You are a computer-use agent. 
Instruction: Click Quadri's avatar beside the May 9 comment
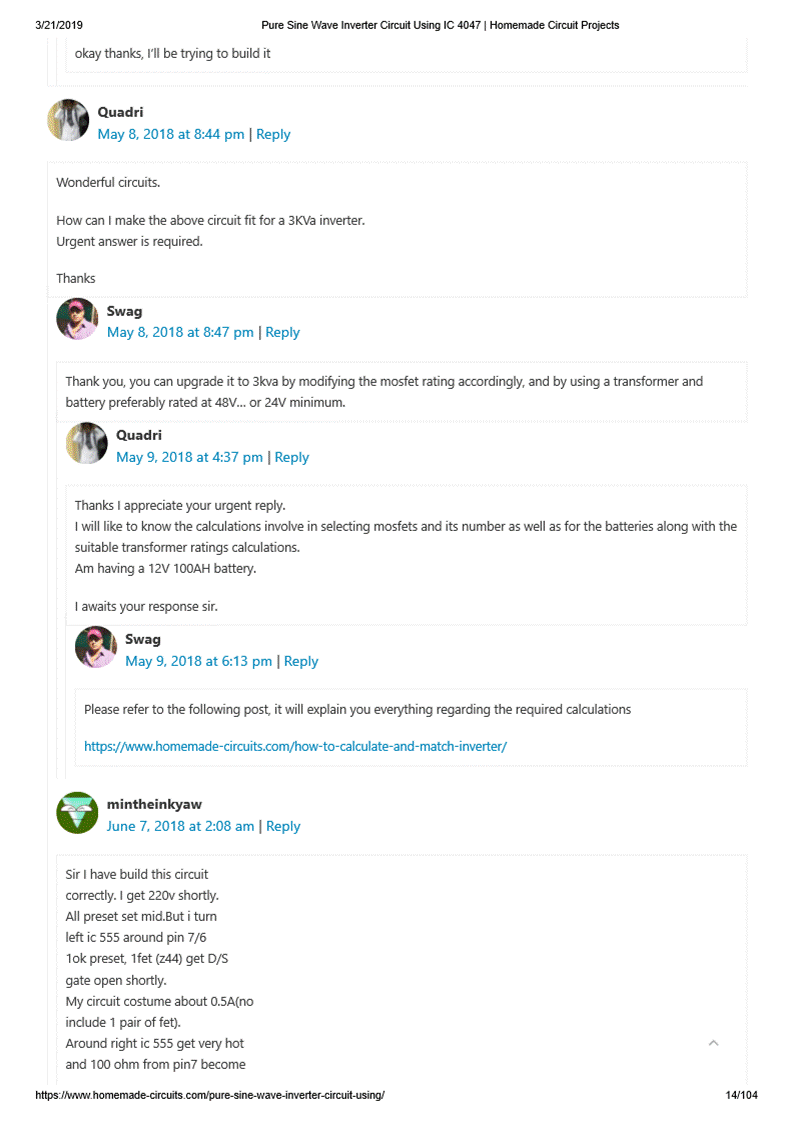point(87,444)
